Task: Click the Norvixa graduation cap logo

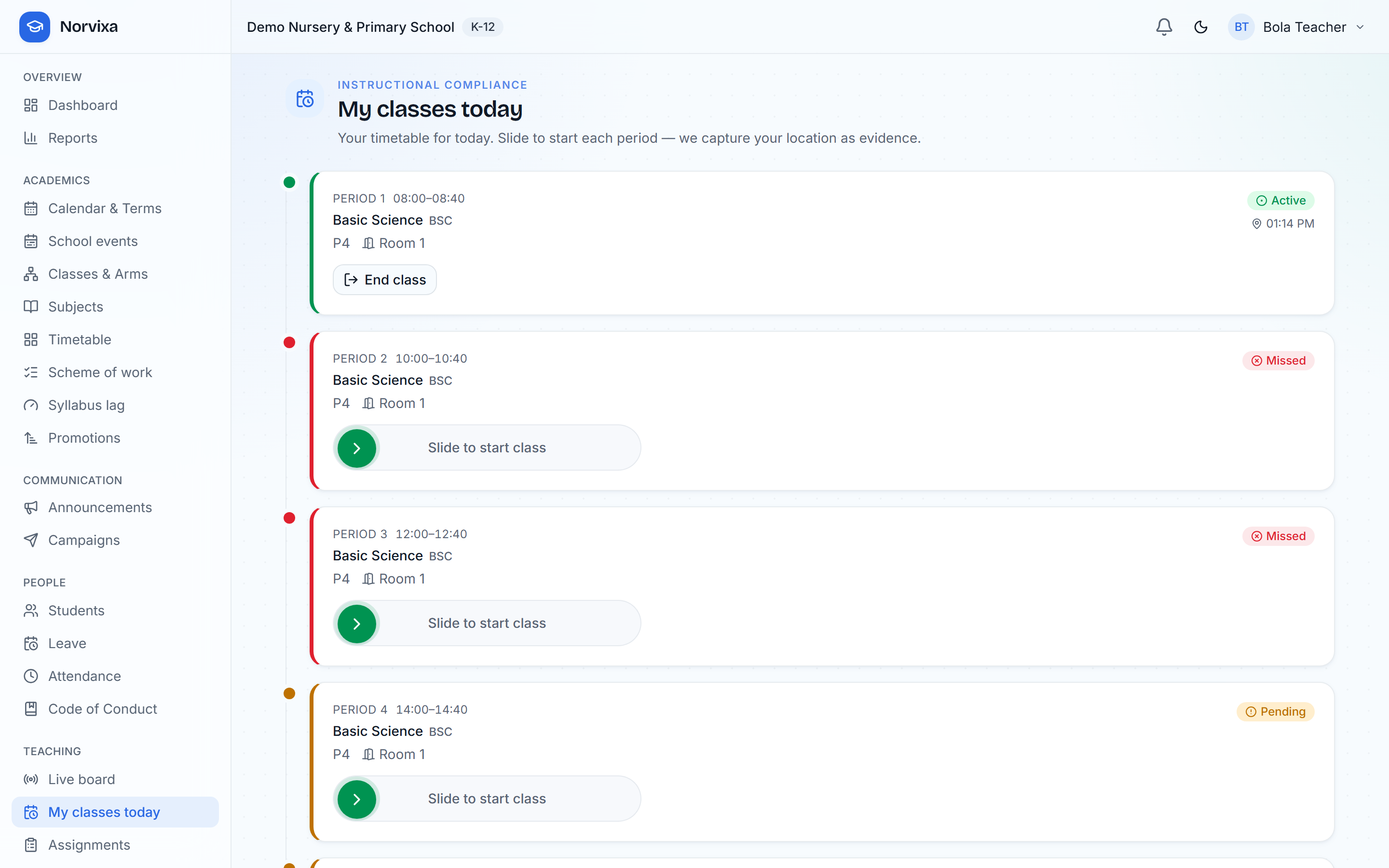Action: 34,27
